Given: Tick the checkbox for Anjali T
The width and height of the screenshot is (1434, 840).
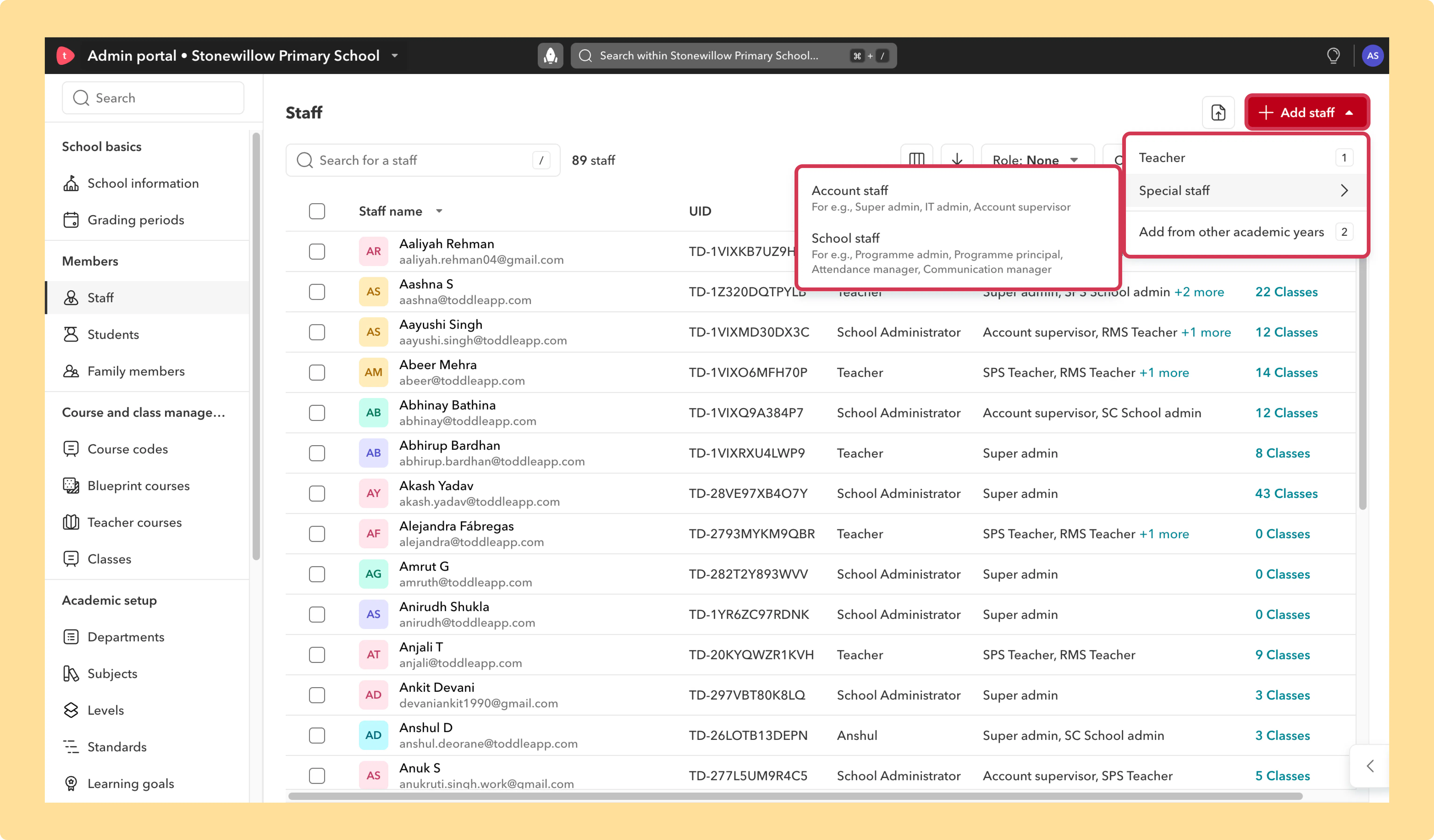Looking at the screenshot, I should coord(317,654).
